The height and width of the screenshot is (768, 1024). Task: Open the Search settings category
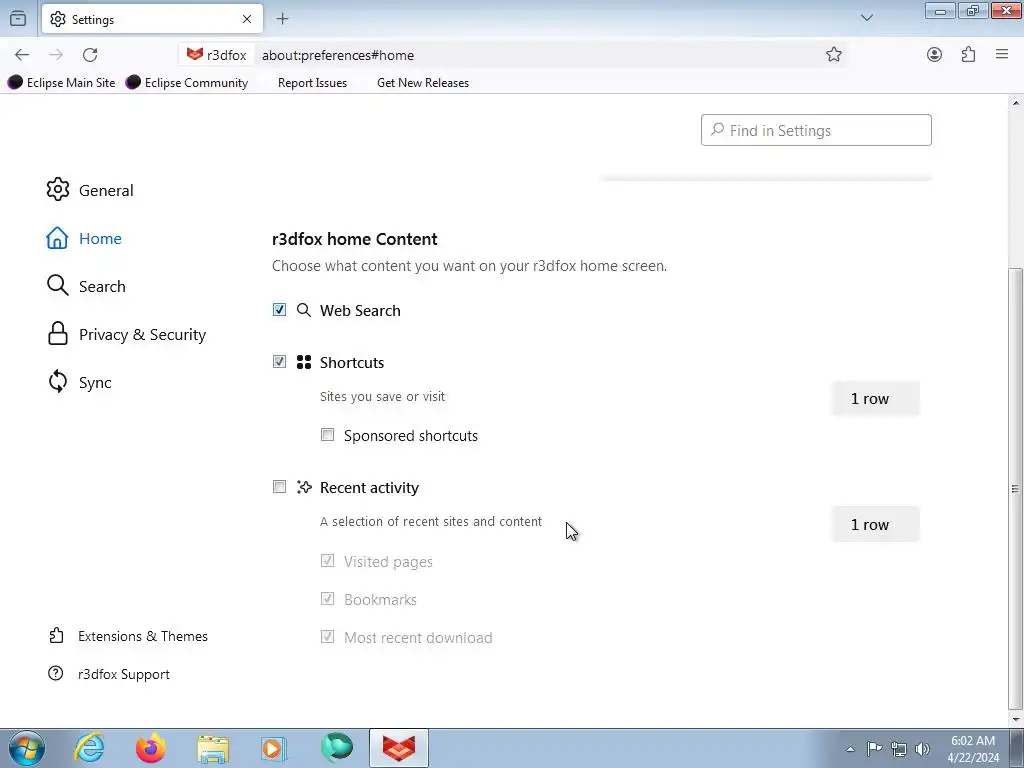tap(86, 286)
